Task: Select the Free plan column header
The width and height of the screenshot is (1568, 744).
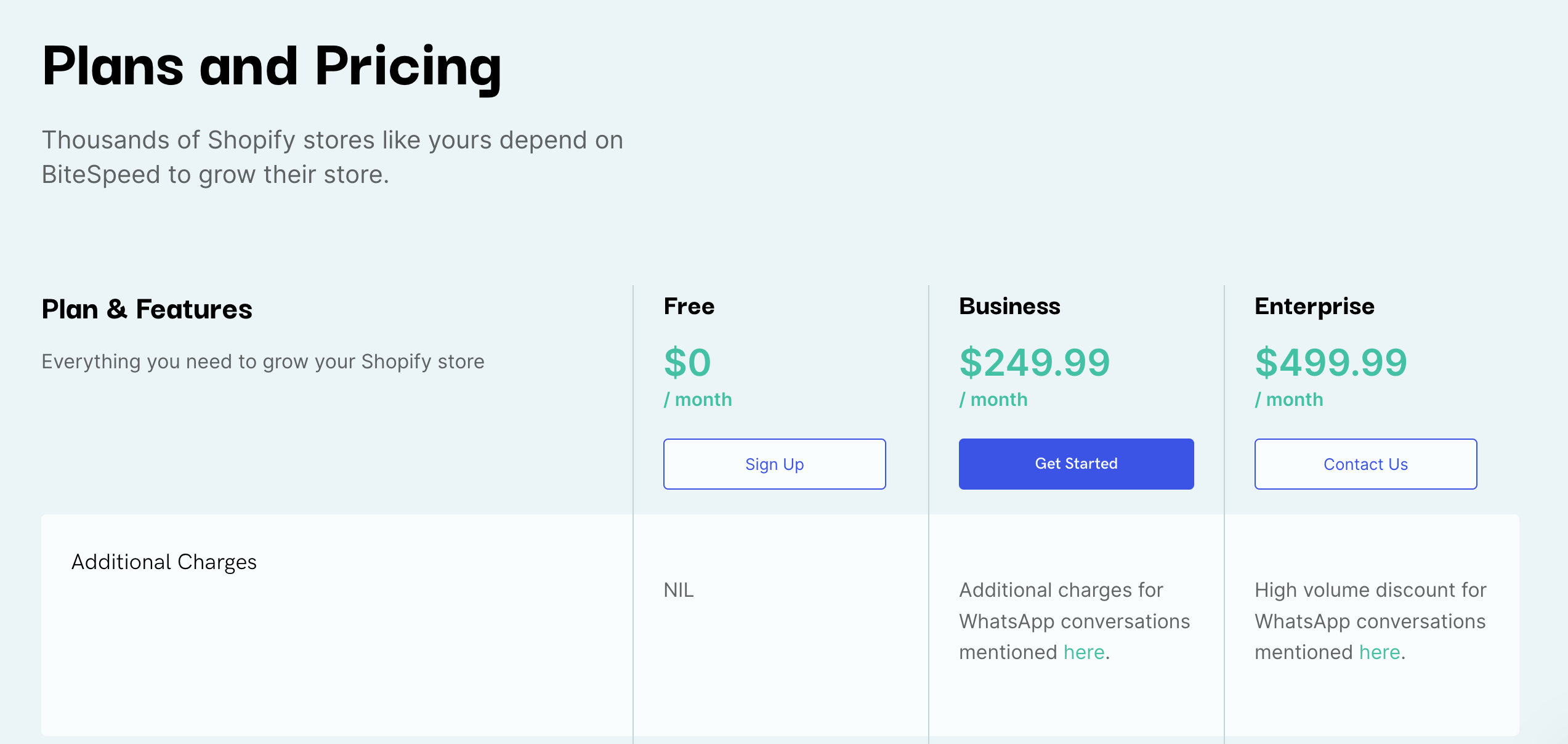Action: (x=689, y=306)
